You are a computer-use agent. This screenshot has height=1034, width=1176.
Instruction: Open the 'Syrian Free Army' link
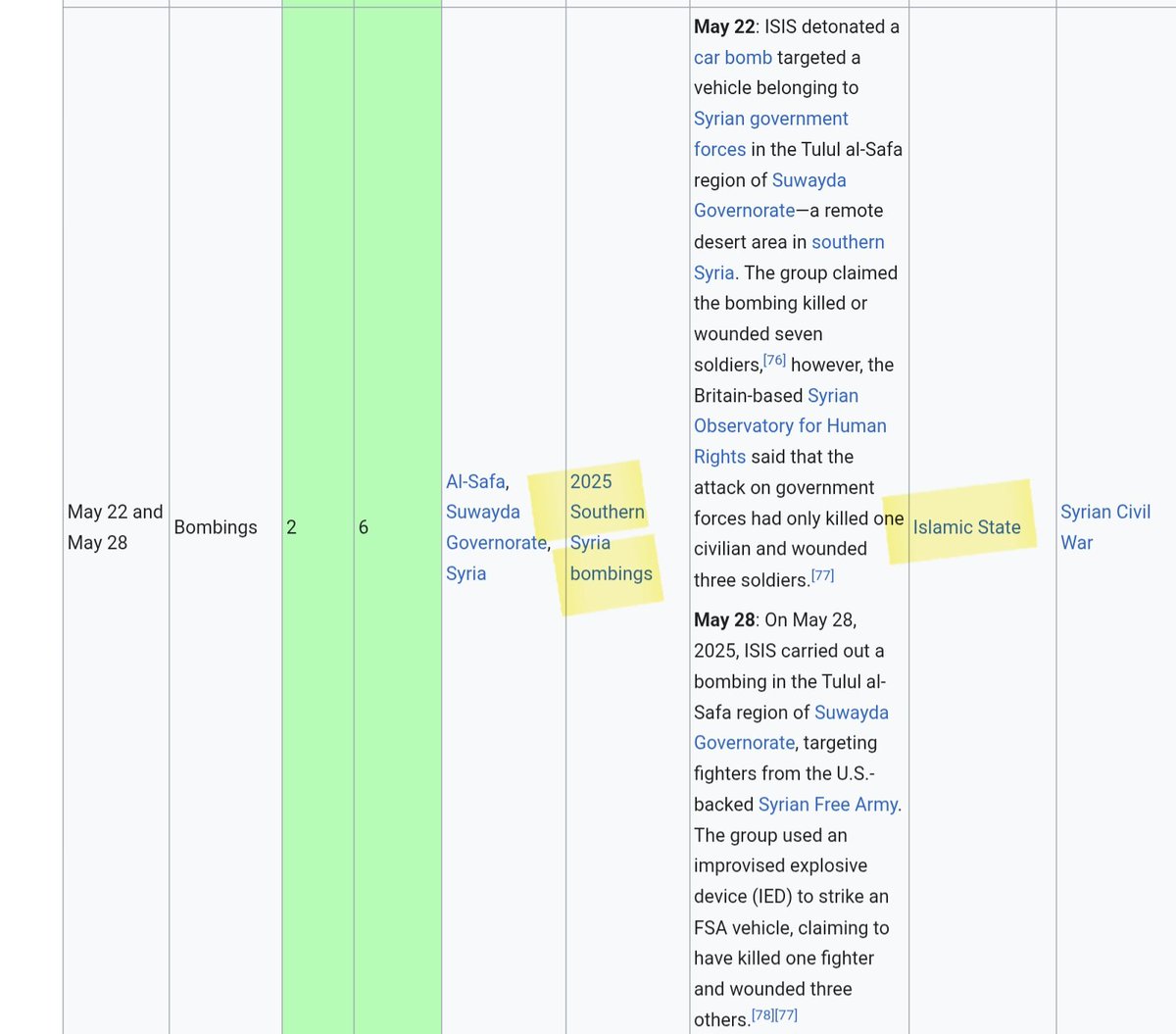tap(828, 805)
